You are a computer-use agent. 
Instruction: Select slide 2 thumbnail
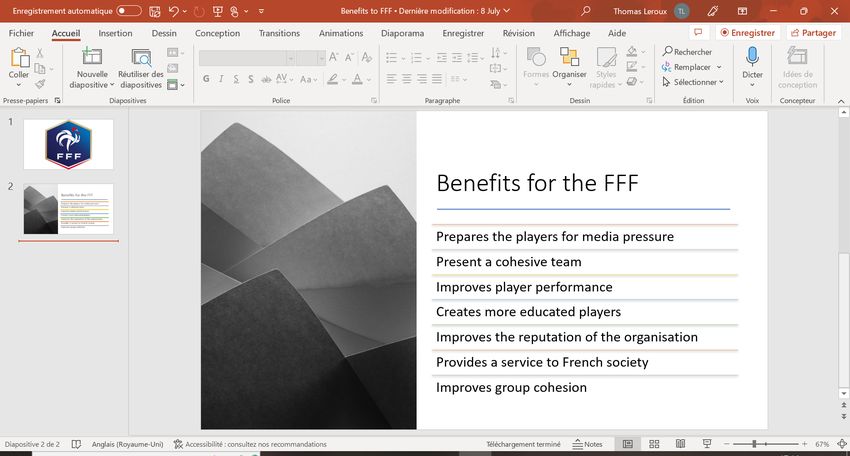(68, 209)
